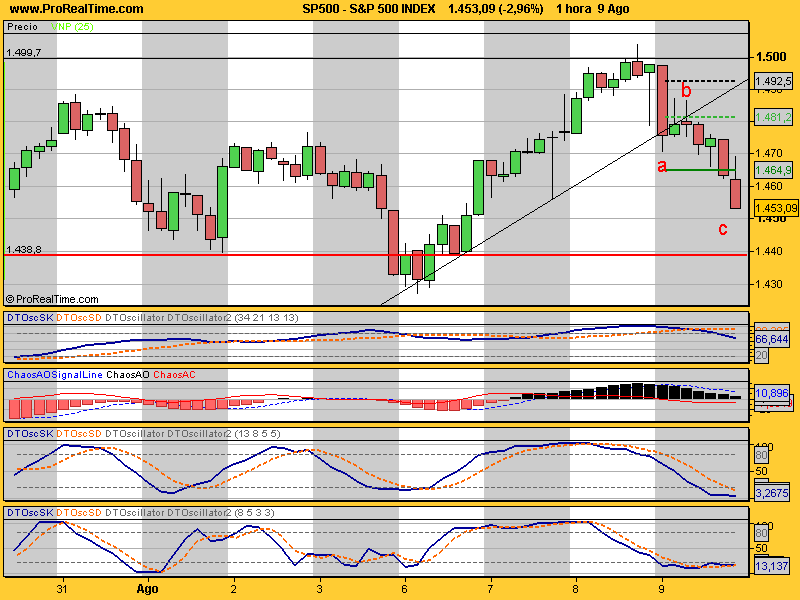This screenshot has width=800, height=600.
Task: Select the 1.453,09 (-2,96%) quote in header
Action: click(x=495, y=9)
